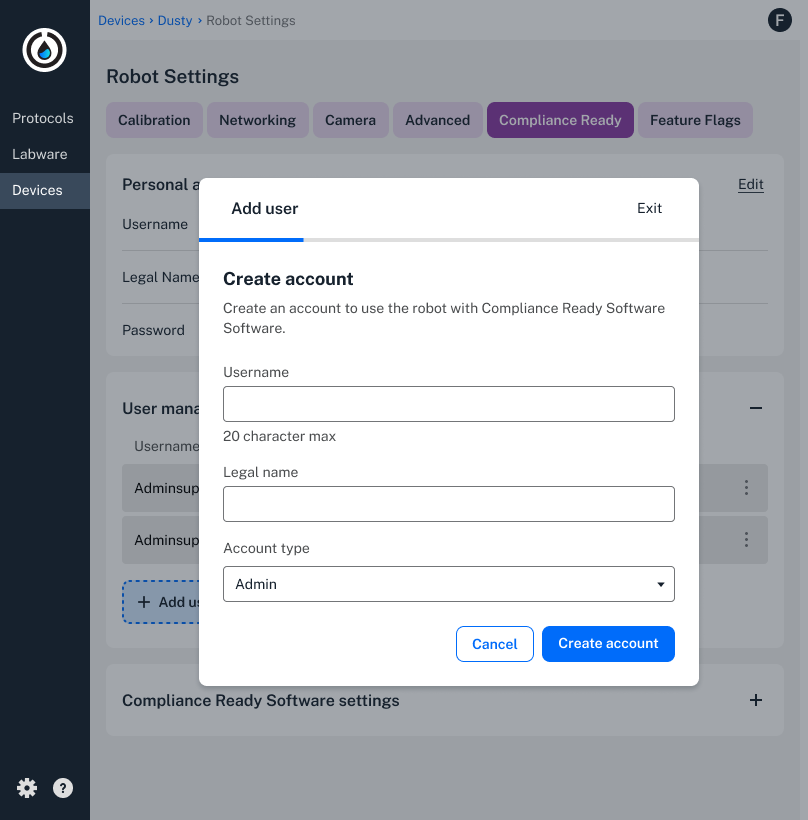This screenshot has width=808, height=820.
Task: Click the '20 character max' hint text
Action: [279, 436]
